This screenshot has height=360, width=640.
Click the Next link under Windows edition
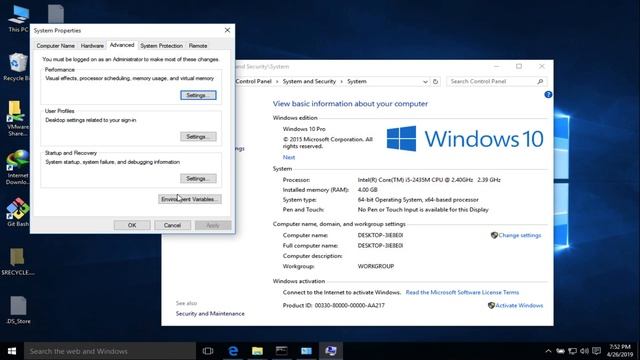(289, 157)
